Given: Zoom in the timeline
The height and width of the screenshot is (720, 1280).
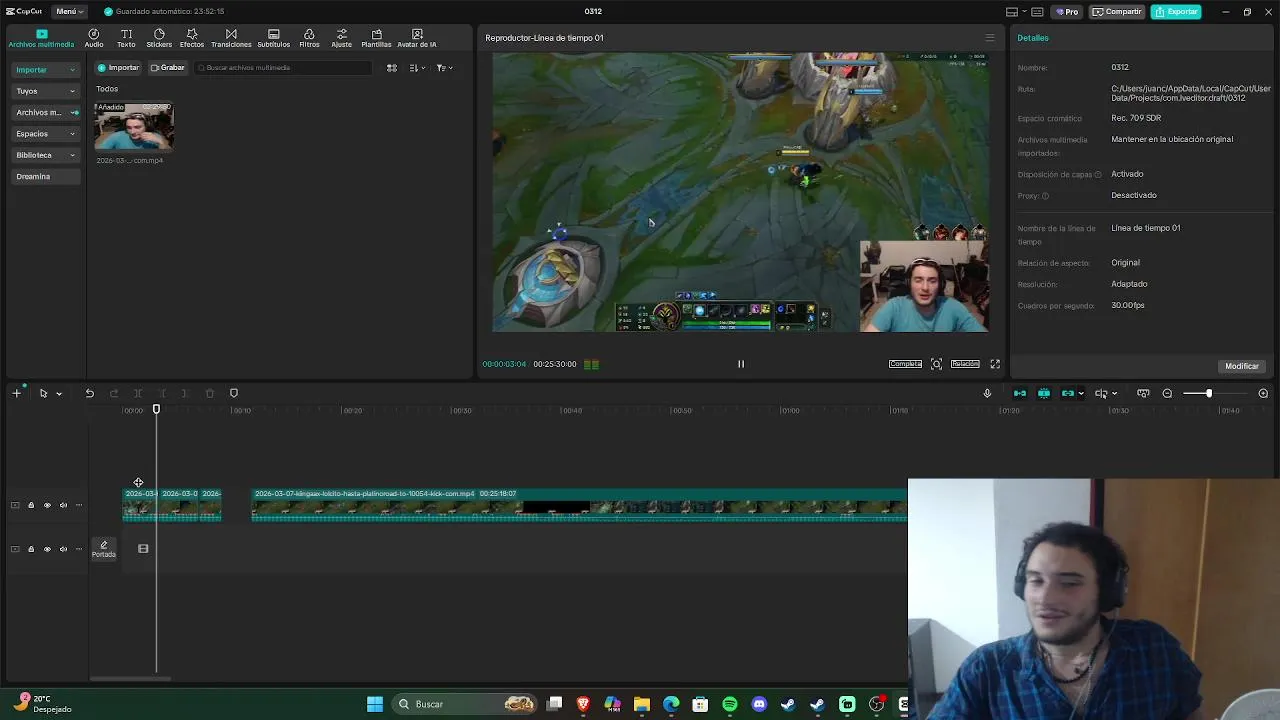Looking at the screenshot, I should 1263,393.
